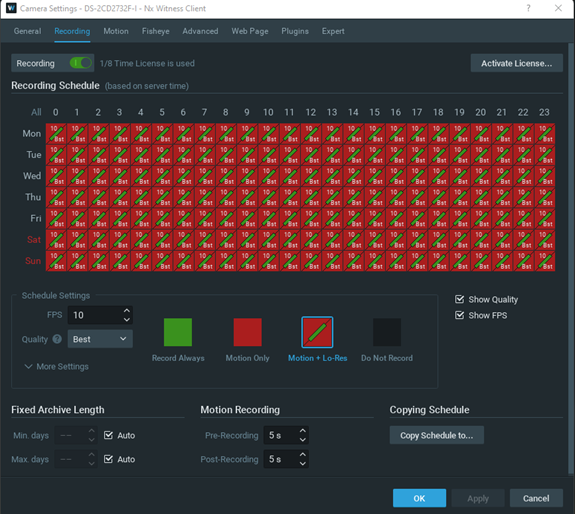Click the Nx Witness logo in title bar
Screen dimensions: 575x514
point(11,8)
